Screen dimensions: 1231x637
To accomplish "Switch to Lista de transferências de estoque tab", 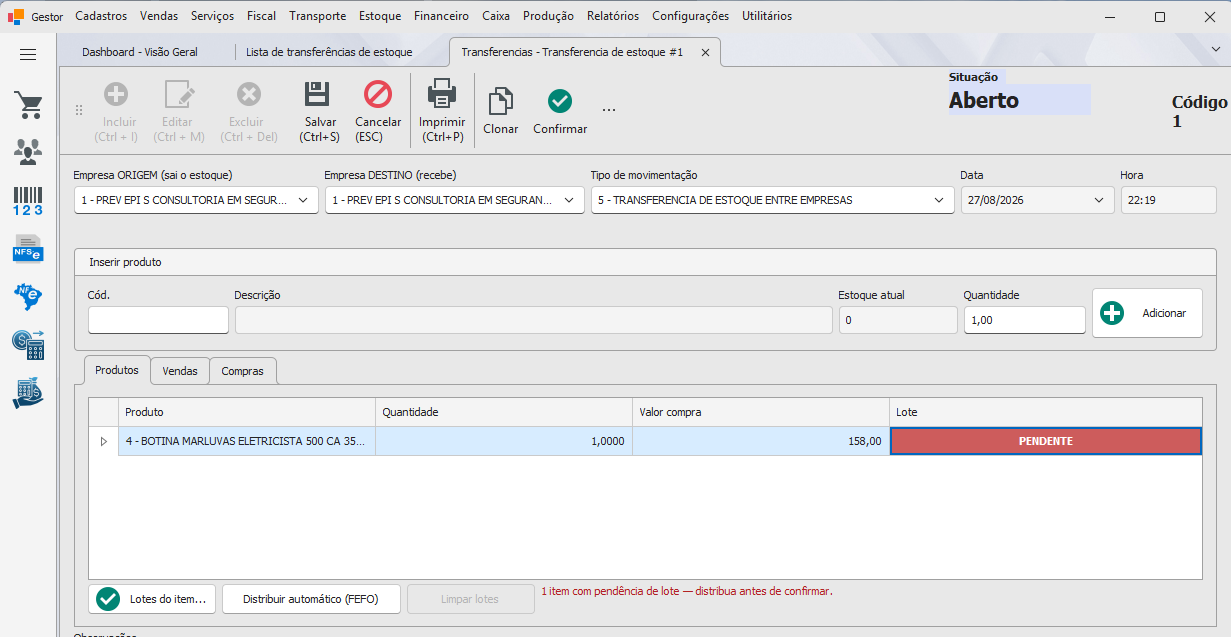I will 329,52.
